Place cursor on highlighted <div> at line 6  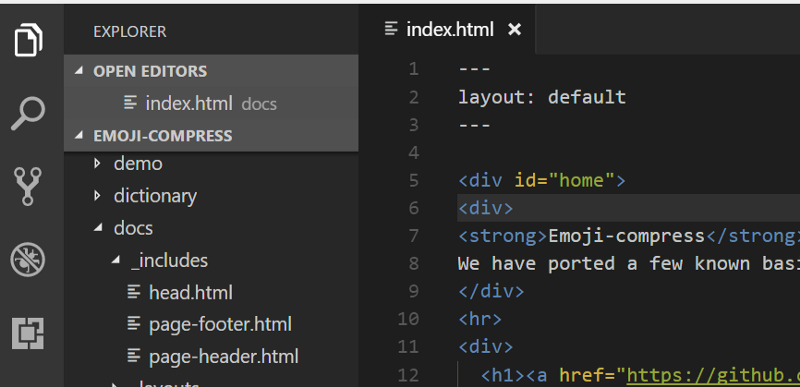pos(486,208)
